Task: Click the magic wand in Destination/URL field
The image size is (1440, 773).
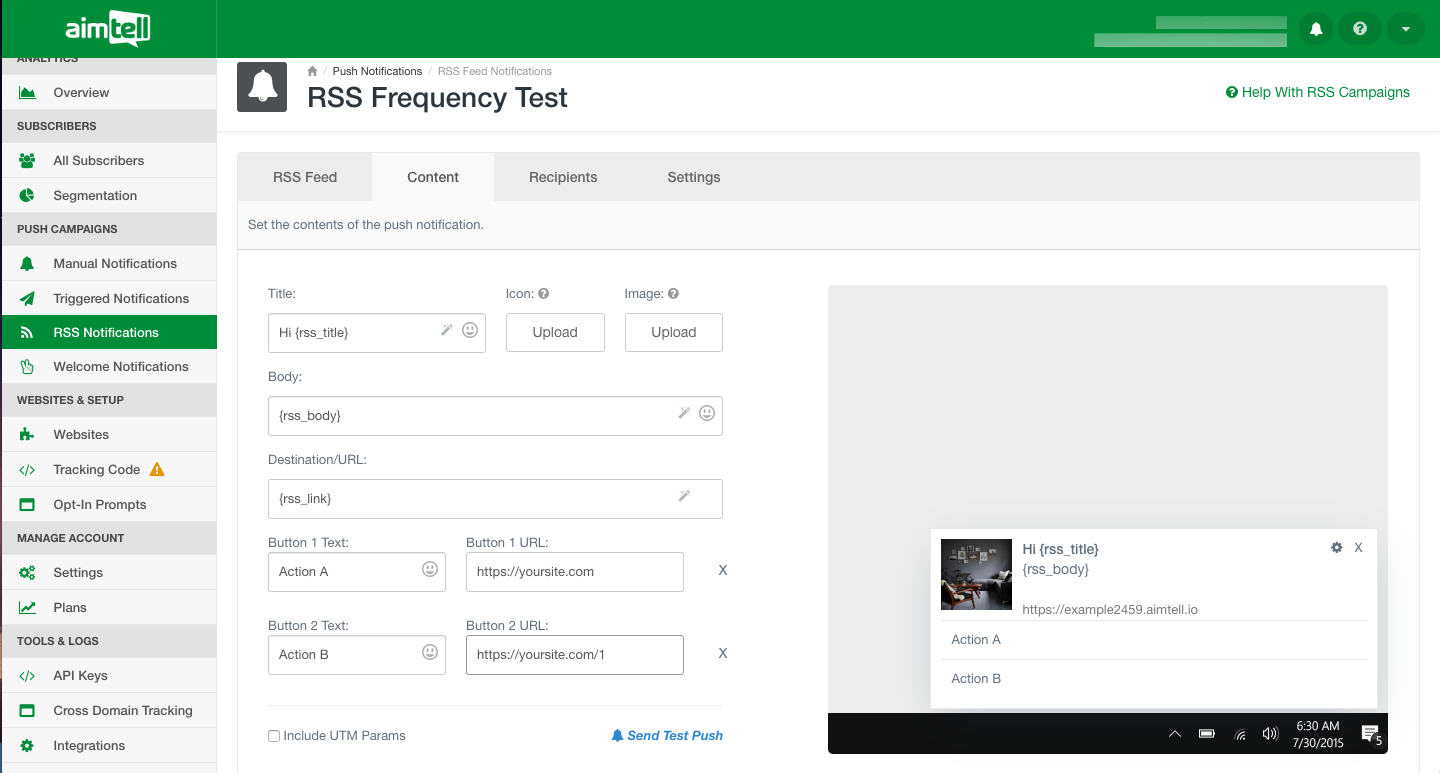Action: [684, 496]
